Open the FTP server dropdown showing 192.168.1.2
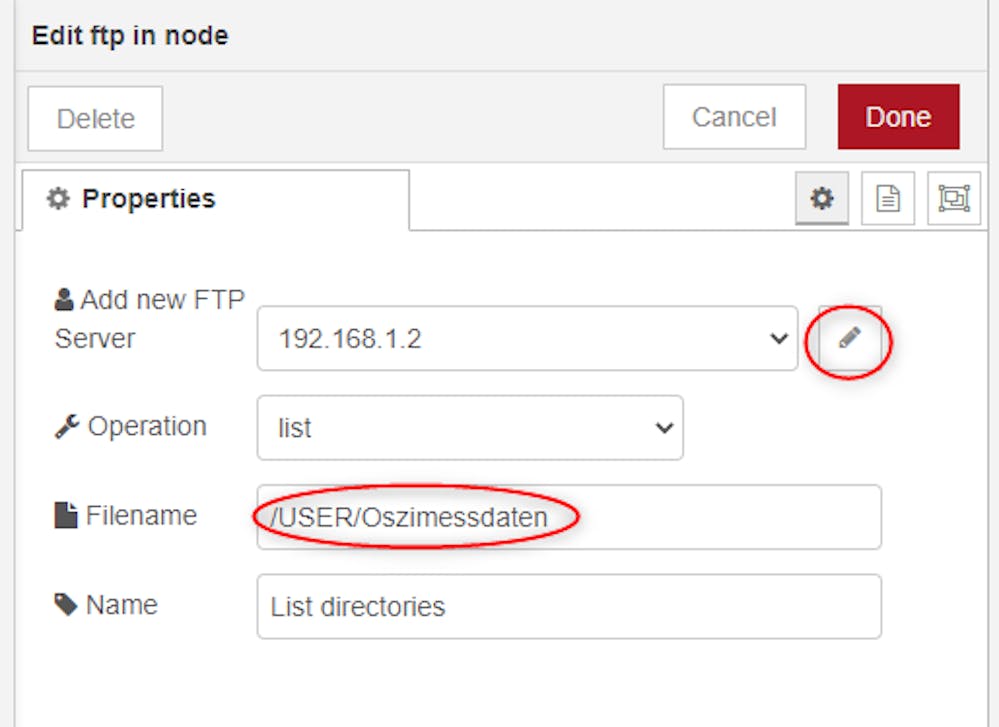The height and width of the screenshot is (727, 999). 528,338
